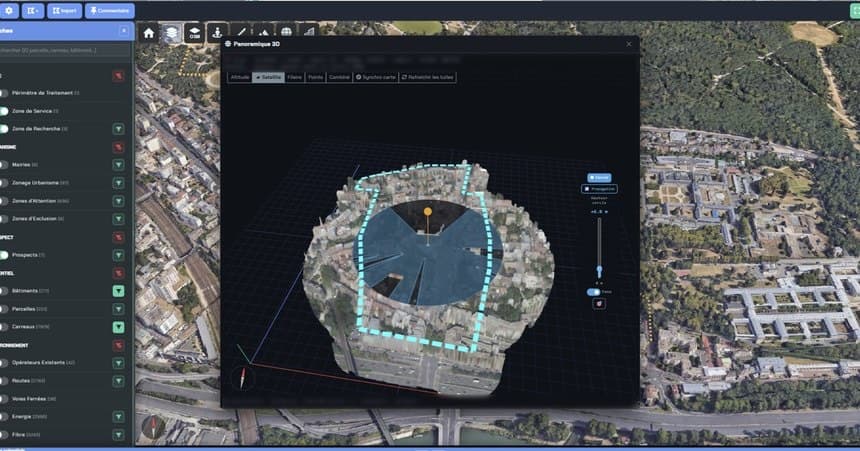Open the filter for Prospects

tap(118, 255)
